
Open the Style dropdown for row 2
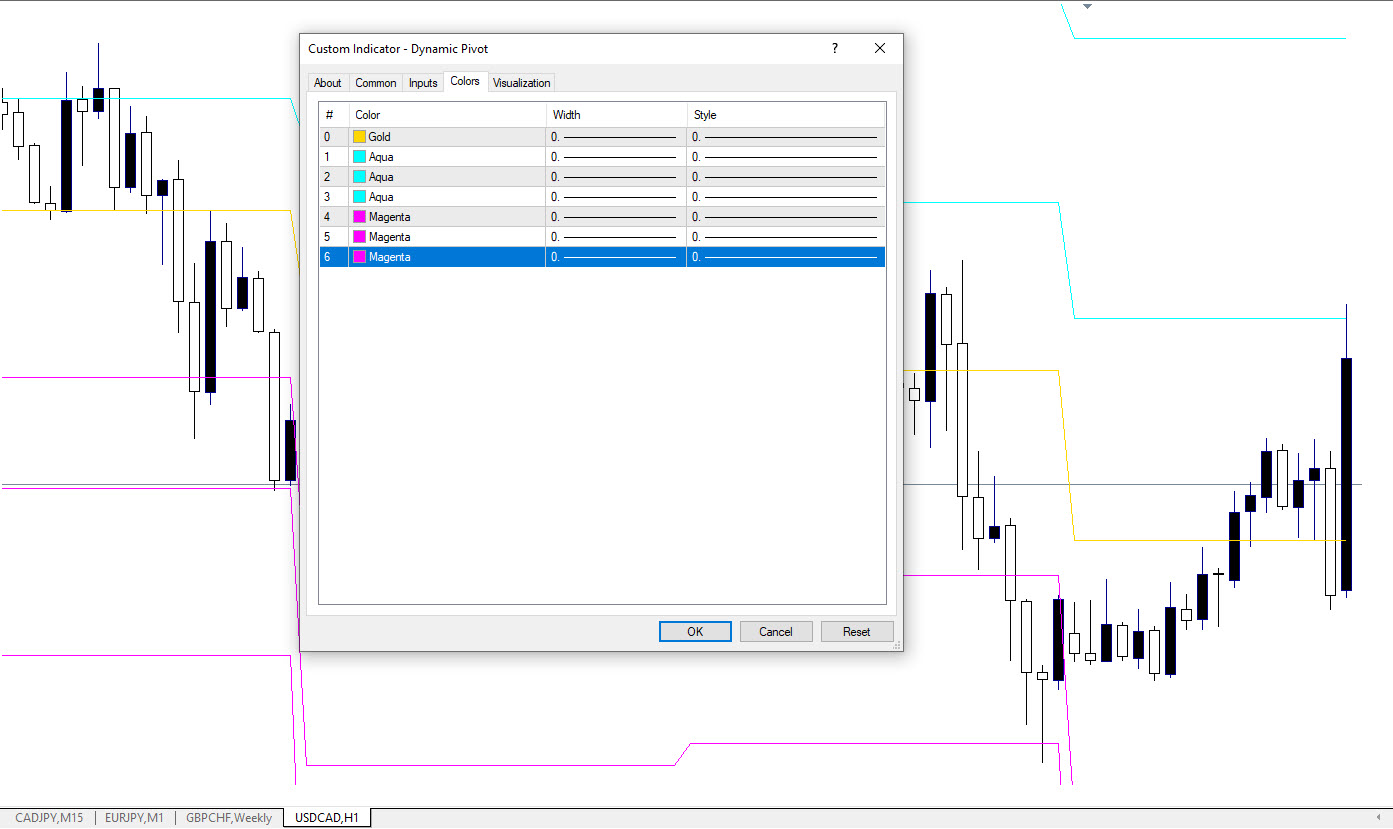tap(785, 177)
